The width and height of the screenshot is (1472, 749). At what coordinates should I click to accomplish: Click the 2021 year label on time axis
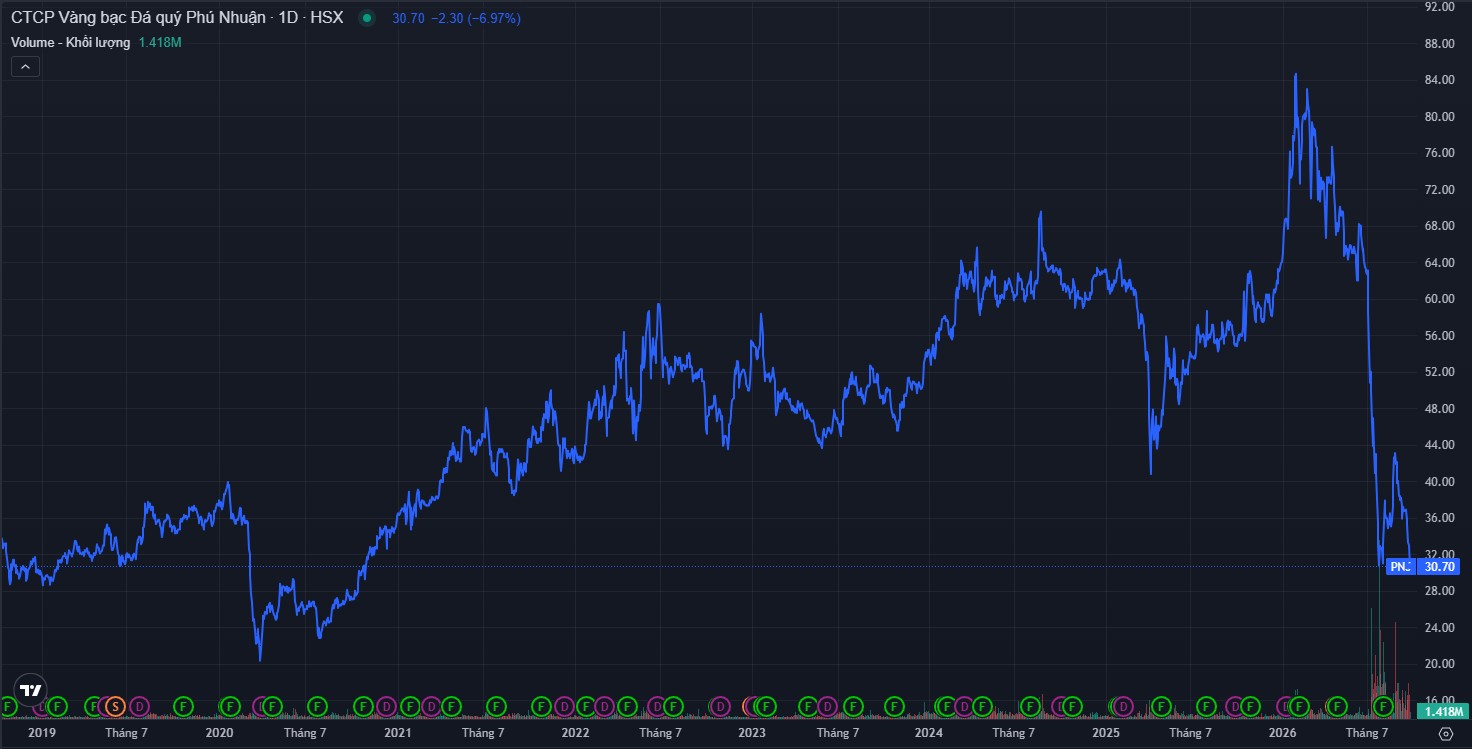pyautogui.click(x=397, y=733)
